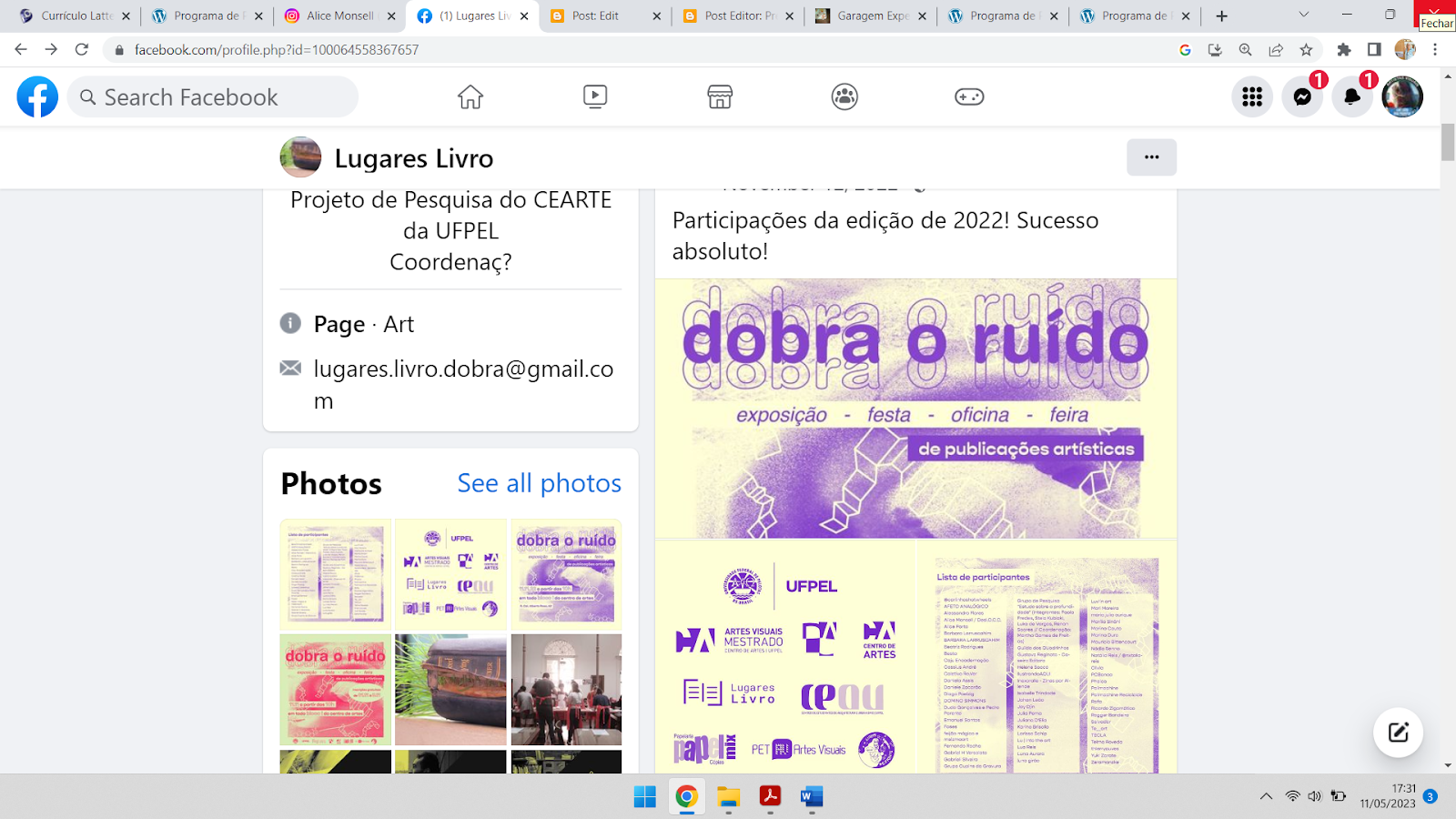Open the notifications bell icon

click(x=1352, y=96)
